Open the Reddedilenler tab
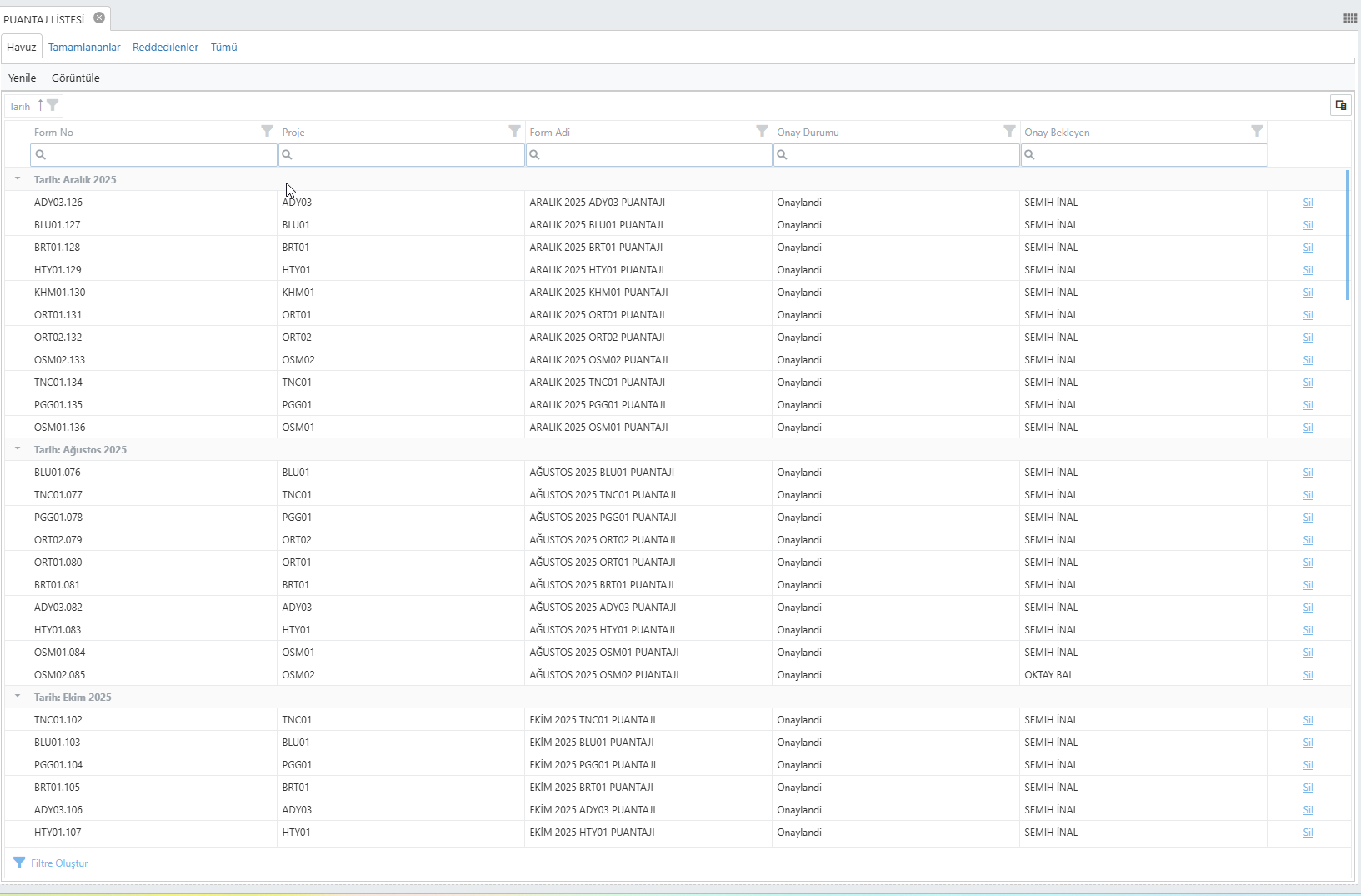 click(165, 48)
